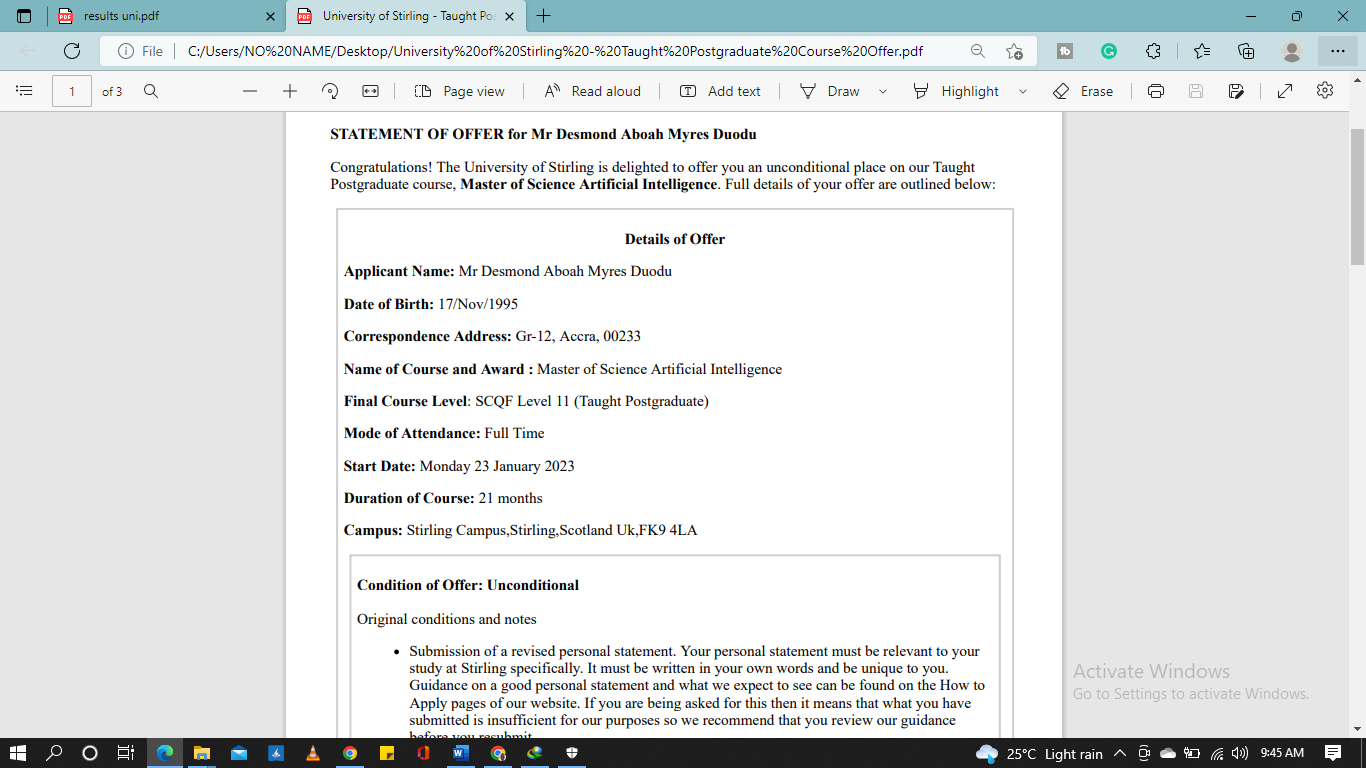Viewport: 1366px width, 768px height.
Task: Select the University of Stirling tab
Action: (x=405, y=16)
